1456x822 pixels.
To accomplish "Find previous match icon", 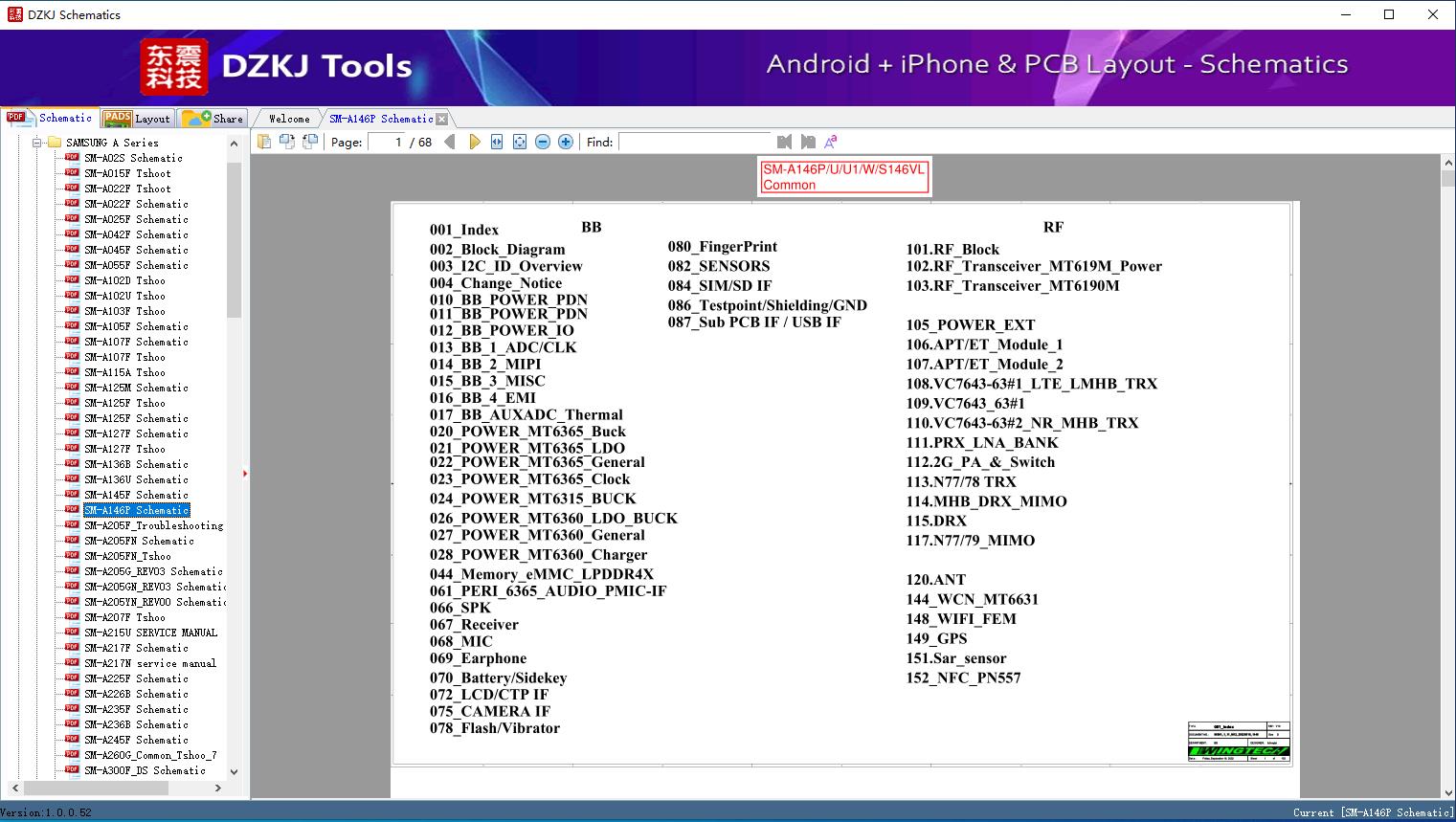I will (x=785, y=142).
